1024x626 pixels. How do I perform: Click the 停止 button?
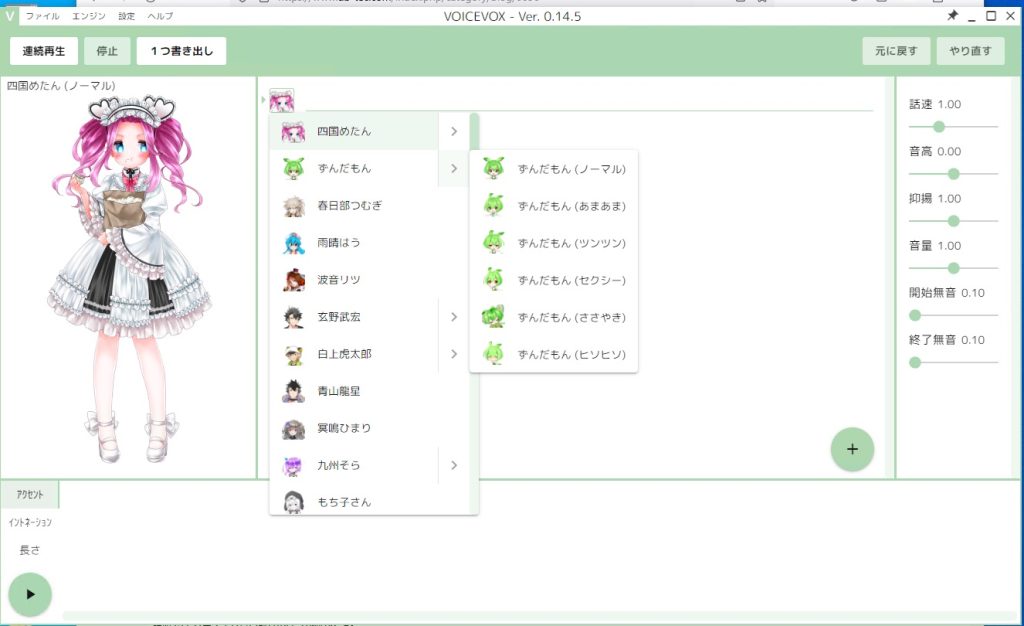coord(107,51)
